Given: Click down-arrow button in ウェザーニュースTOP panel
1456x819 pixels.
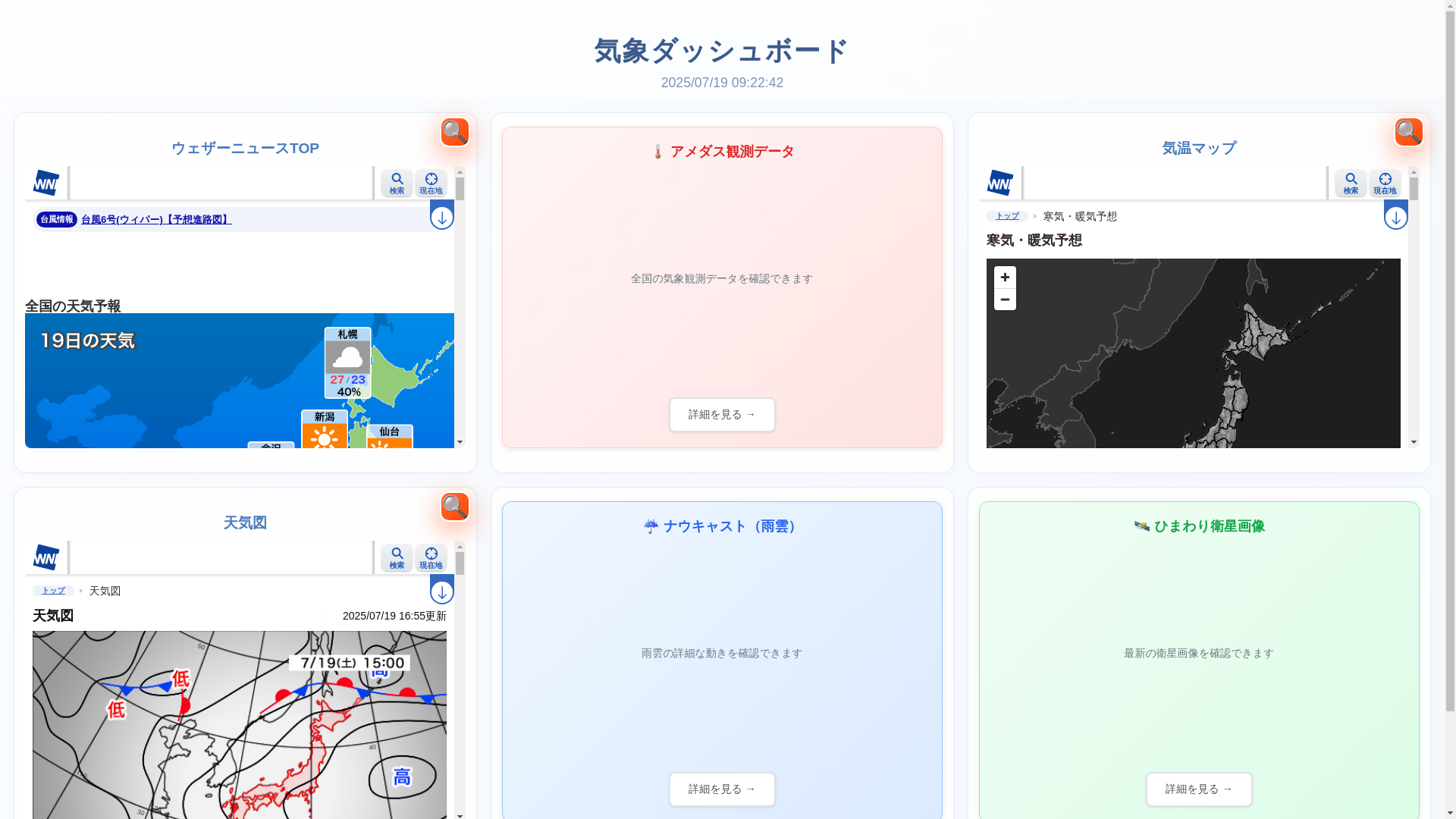Looking at the screenshot, I should pos(442,217).
